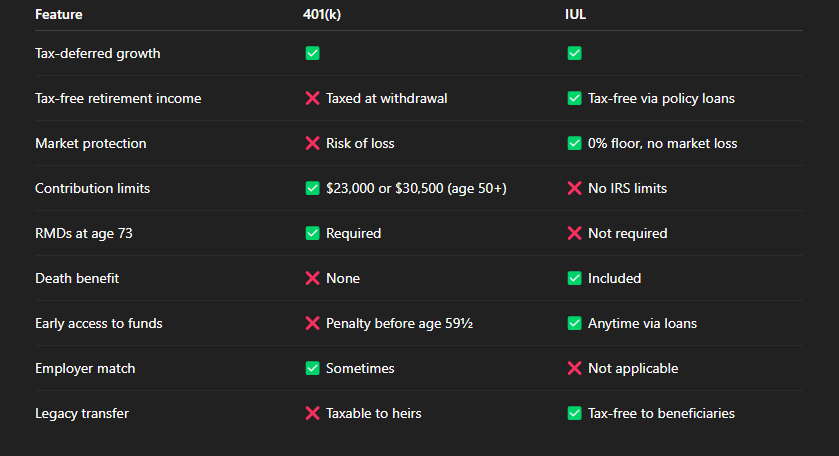Click the None text in Death benefit row
Screen dimensions: 839x456
point(343,278)
